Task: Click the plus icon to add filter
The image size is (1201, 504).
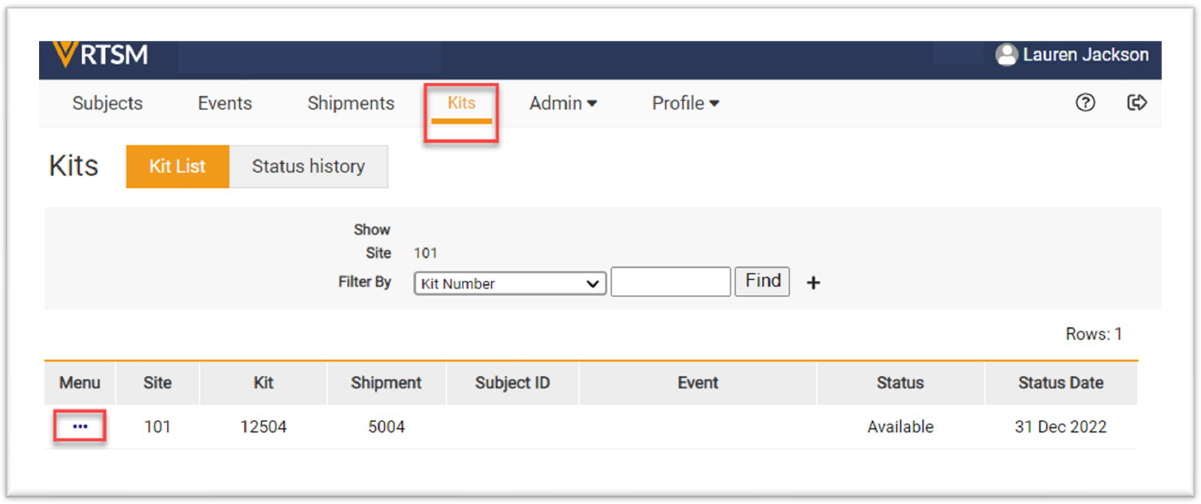Action: tap(813, 283)
